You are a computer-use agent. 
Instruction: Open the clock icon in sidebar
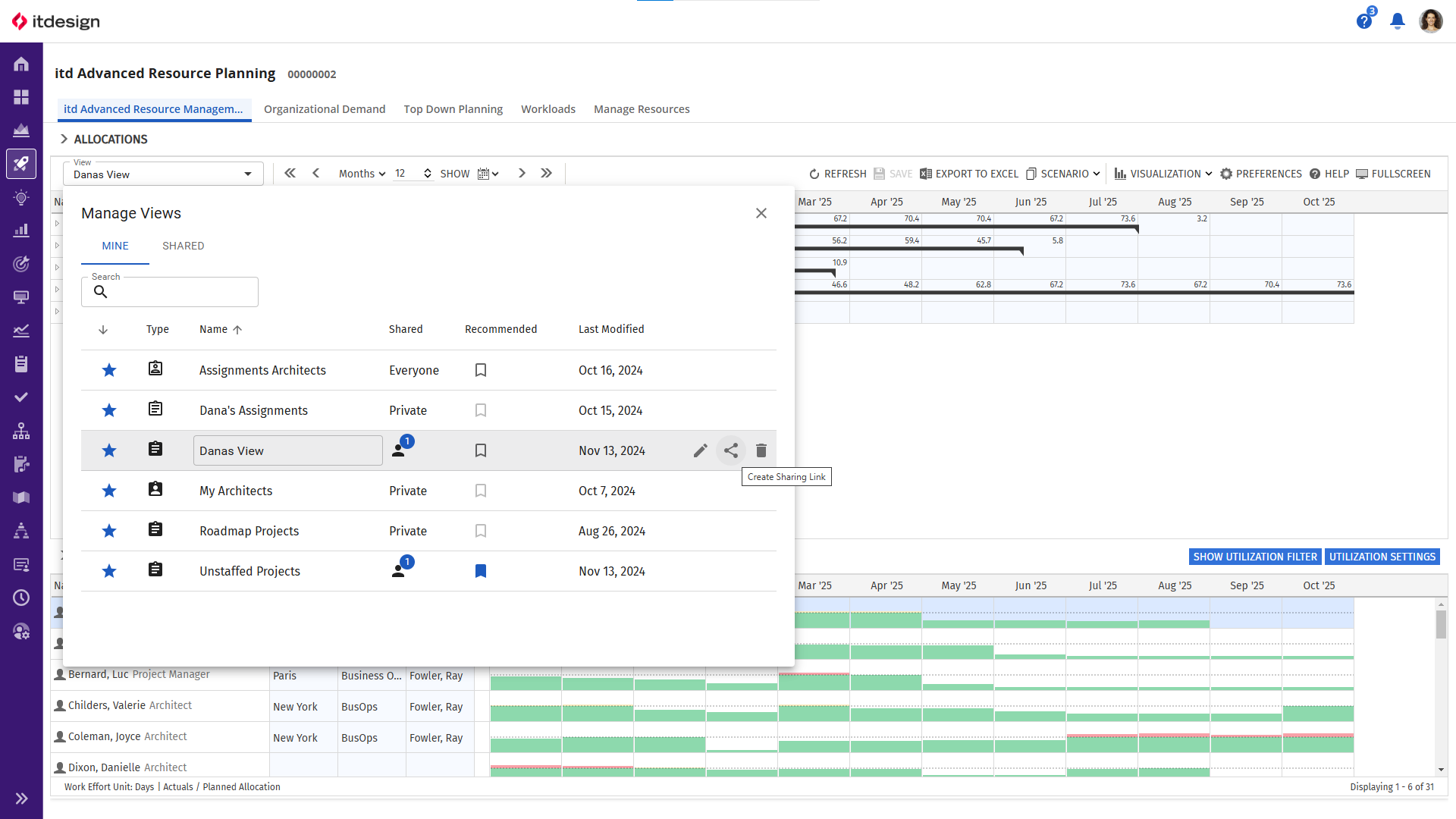point(21,598)
